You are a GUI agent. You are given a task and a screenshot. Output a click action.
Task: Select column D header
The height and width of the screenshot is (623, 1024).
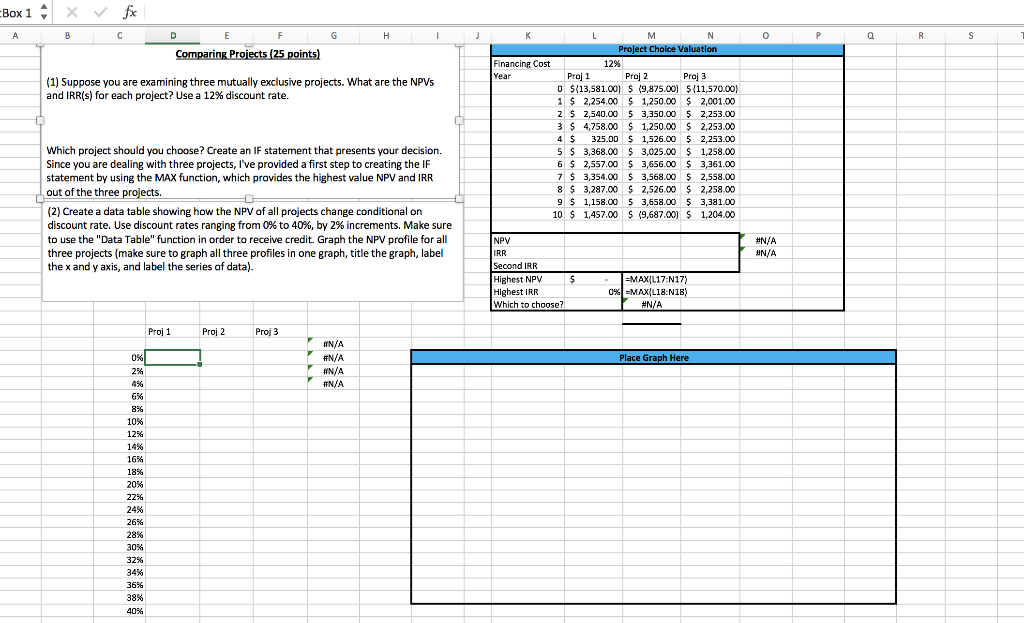click(172, 36)
